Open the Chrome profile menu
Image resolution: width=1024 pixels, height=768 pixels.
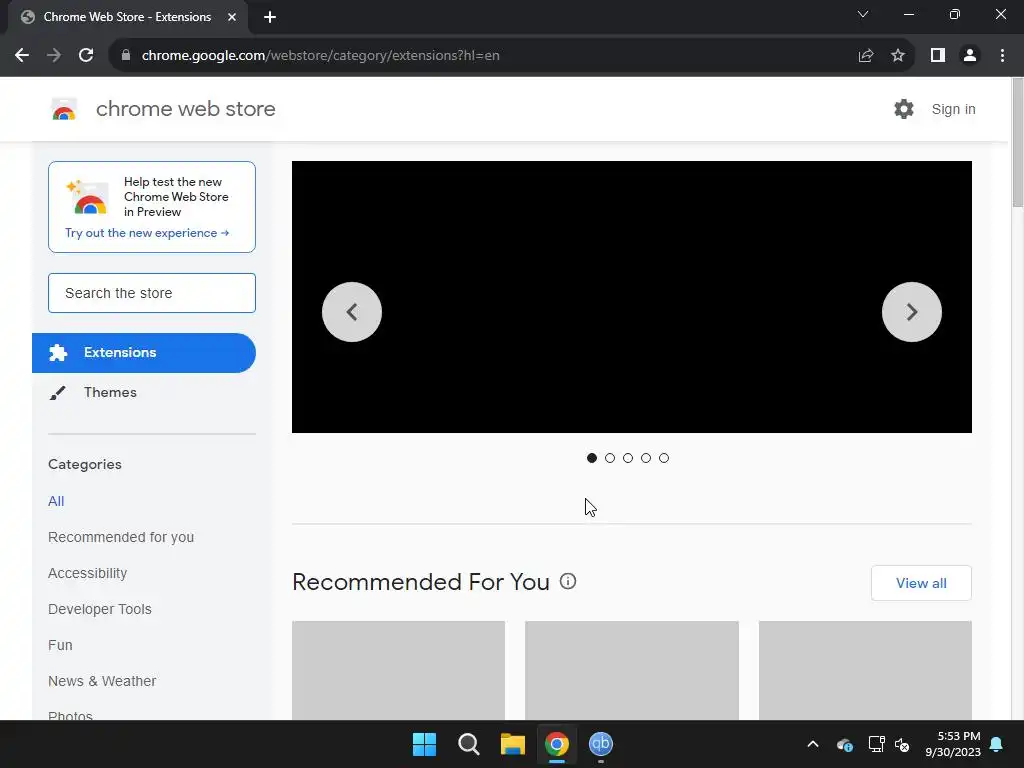pos(970,56)
